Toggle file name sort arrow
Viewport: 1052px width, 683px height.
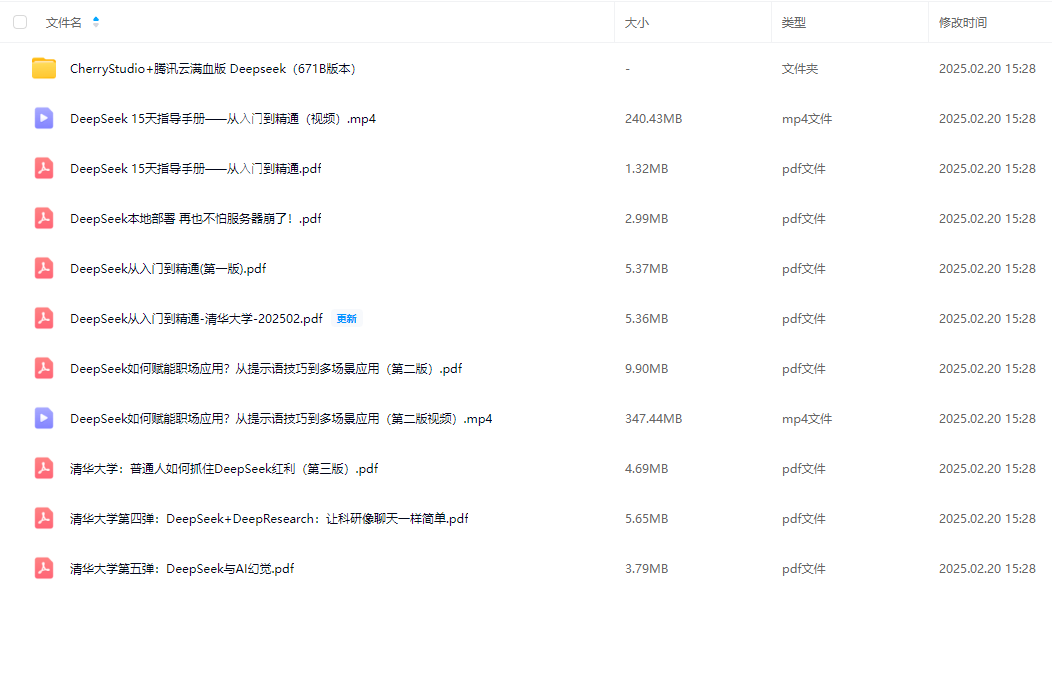[x=96, y=22]
